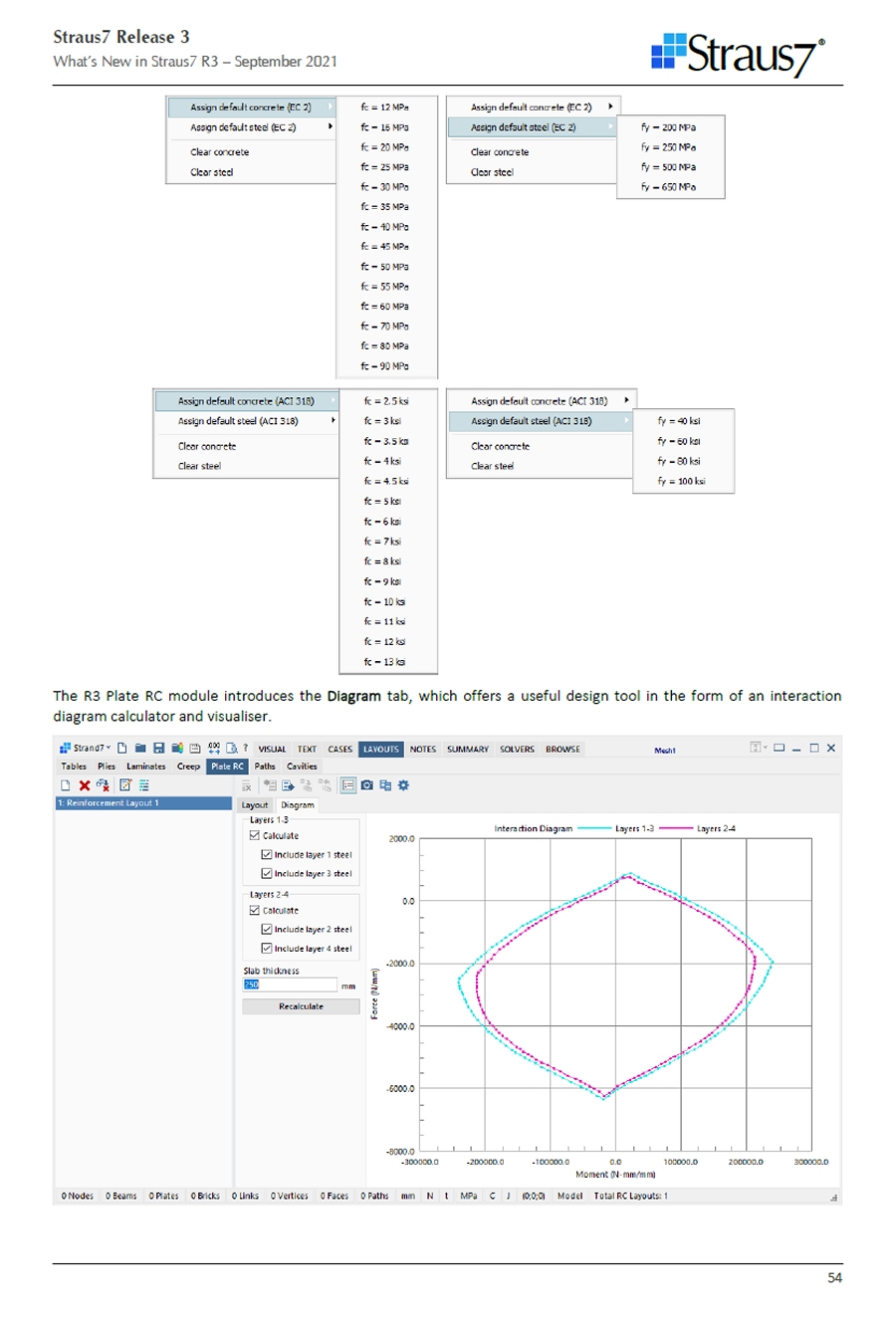896x1320 pixels.
Task: Toggle Calculate checkbox under Layers 1-3
Action: point(255,836)
